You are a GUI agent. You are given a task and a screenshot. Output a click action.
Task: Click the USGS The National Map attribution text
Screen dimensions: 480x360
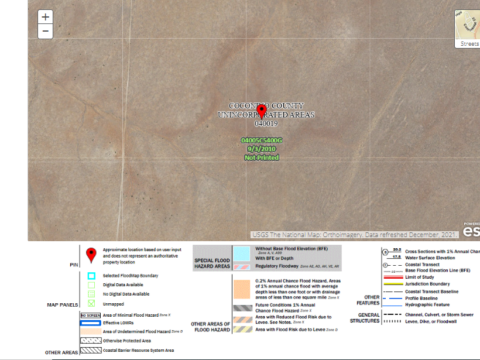coord(354,235)
